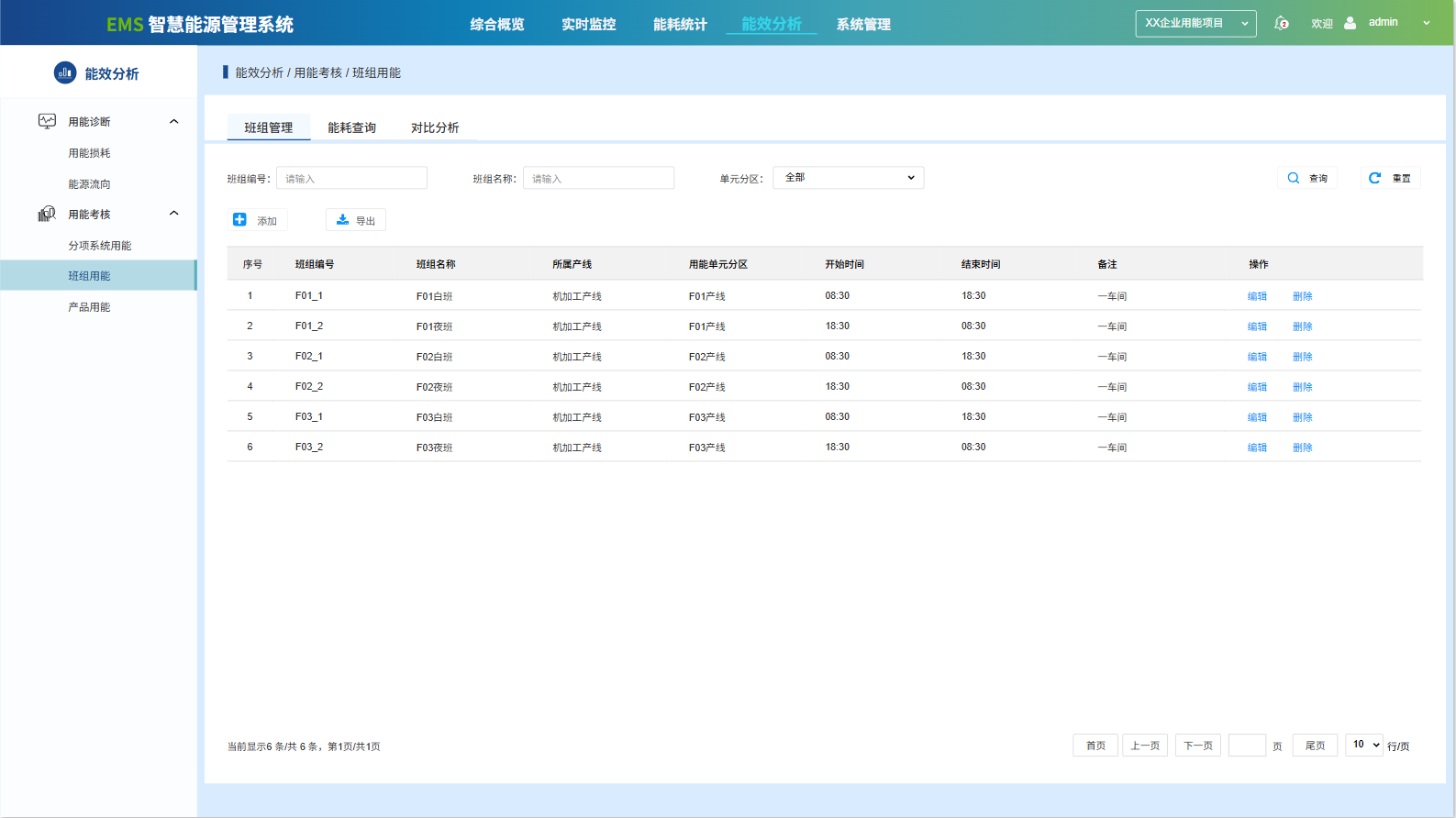The height and width of the screenshot is (818, 1456).
Task: Edit the F01_1 shift row
Action: (x=1257, y=296)
